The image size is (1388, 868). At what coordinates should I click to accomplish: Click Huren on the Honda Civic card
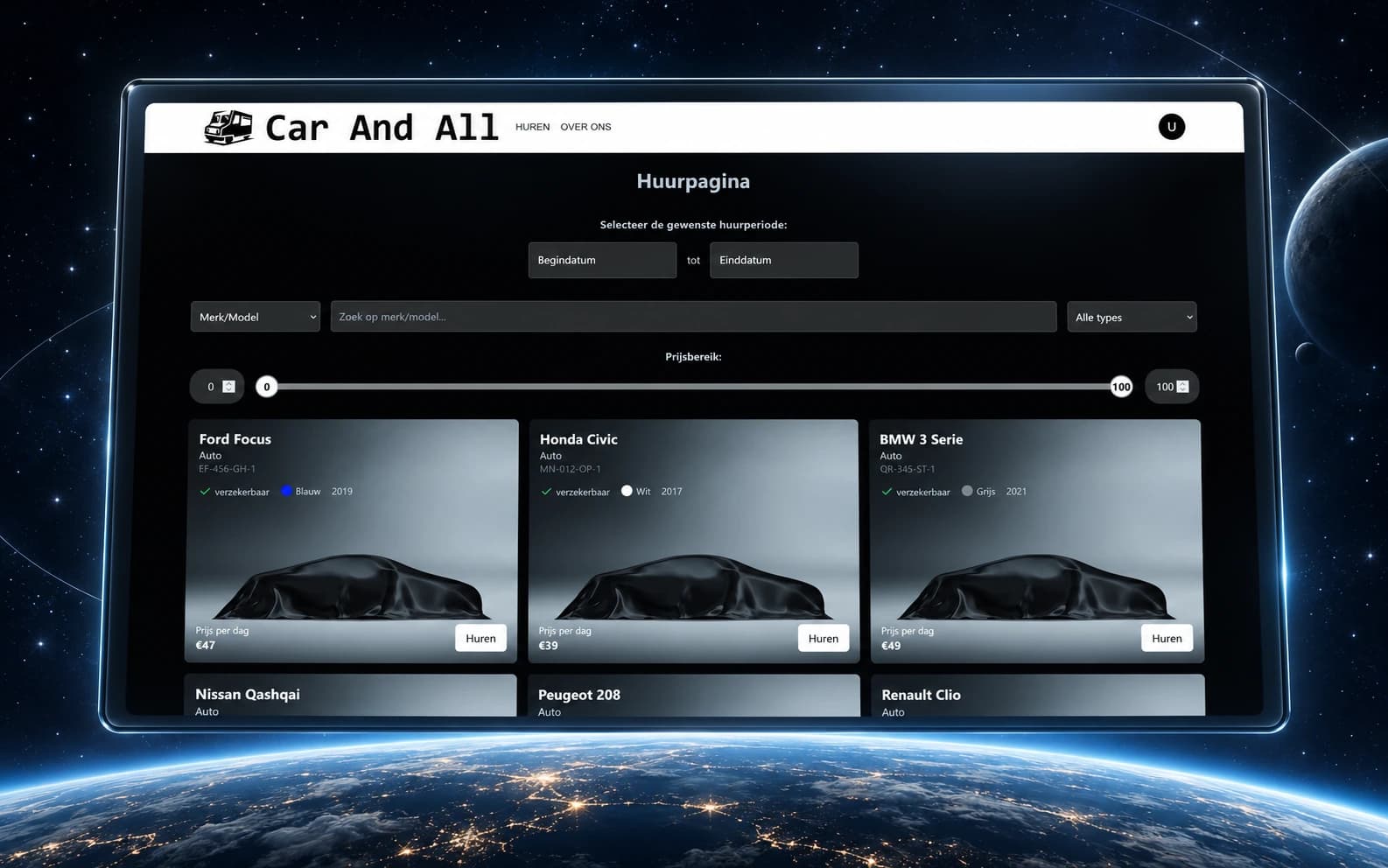[x=824, y=638]
